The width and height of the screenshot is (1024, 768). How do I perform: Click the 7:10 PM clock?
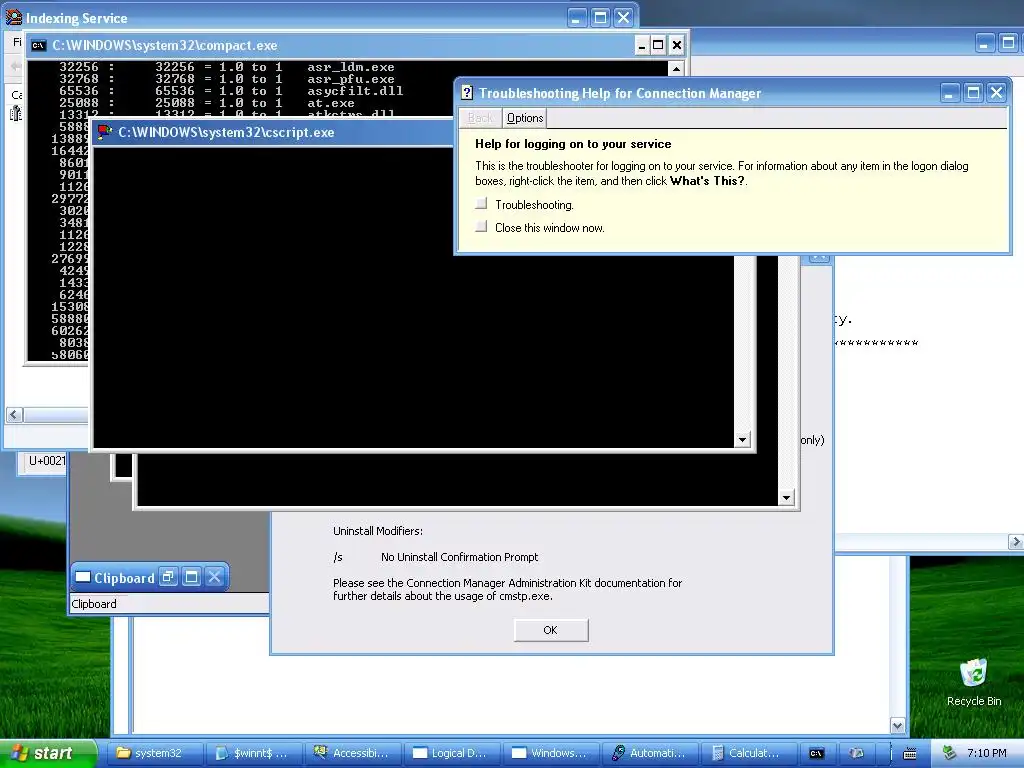point(986,753)
